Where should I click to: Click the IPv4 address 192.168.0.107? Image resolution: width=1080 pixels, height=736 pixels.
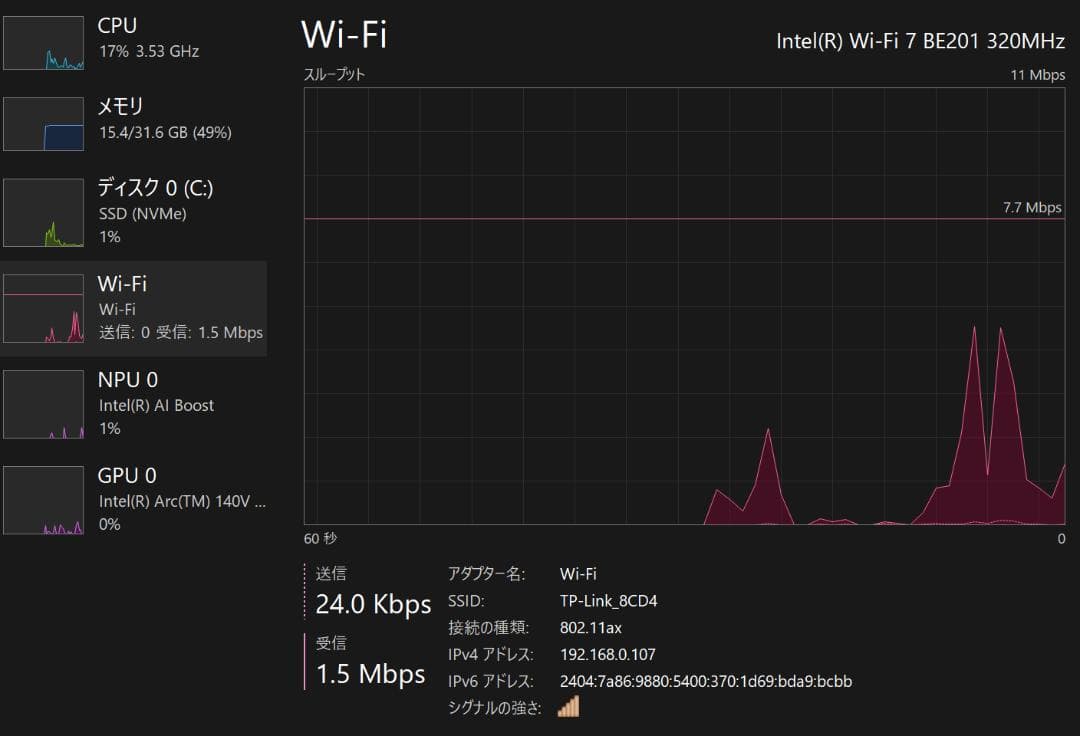pyautogui.click(x=608, y=655)
